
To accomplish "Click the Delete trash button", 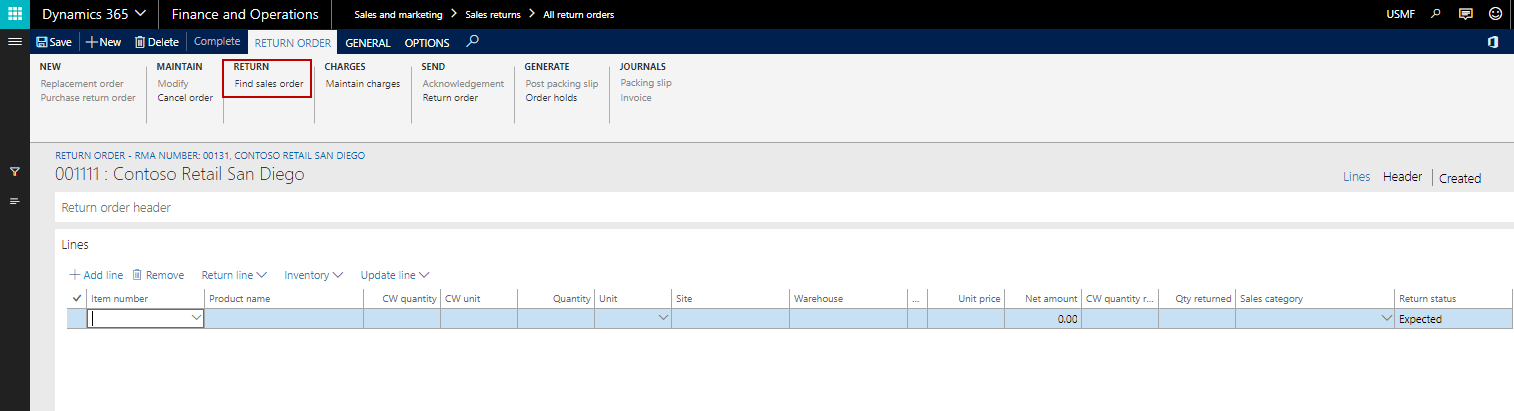I will click(x=157, y=42).
